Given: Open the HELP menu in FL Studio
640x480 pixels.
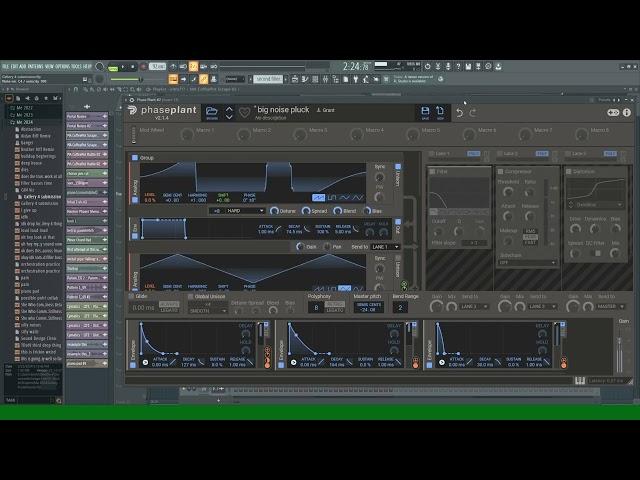Looking at the screenshot, I should coord(87,67).
